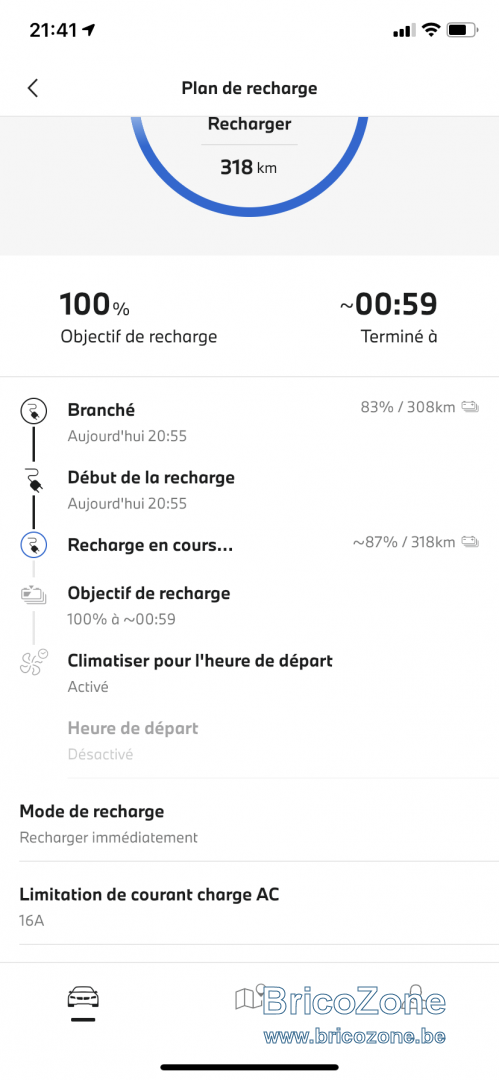Open Mode de recharge selection
The height and width of the screenshot is (1080, 499).
[x=250, y=824]
